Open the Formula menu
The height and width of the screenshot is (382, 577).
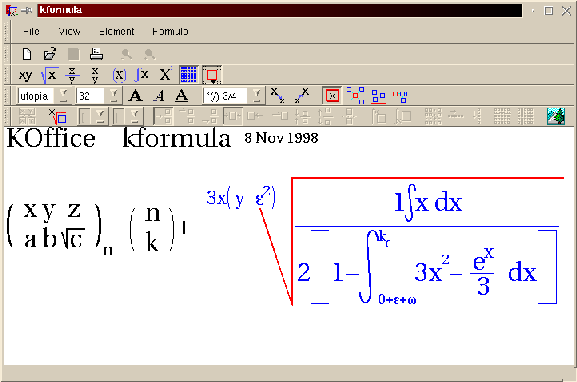(x=170, y=32)
